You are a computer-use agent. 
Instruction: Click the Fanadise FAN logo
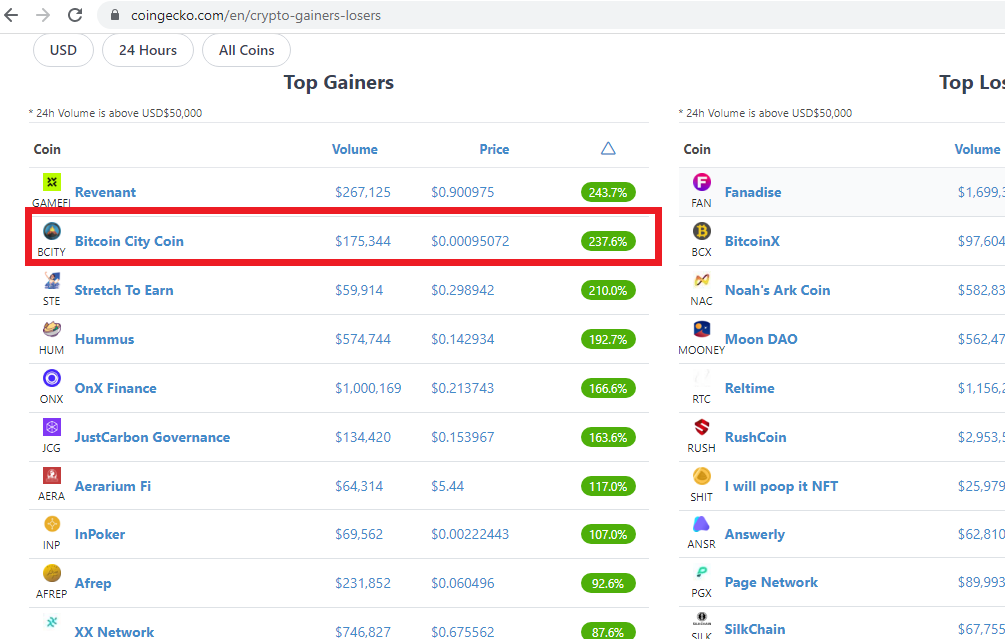coord(702,182)
